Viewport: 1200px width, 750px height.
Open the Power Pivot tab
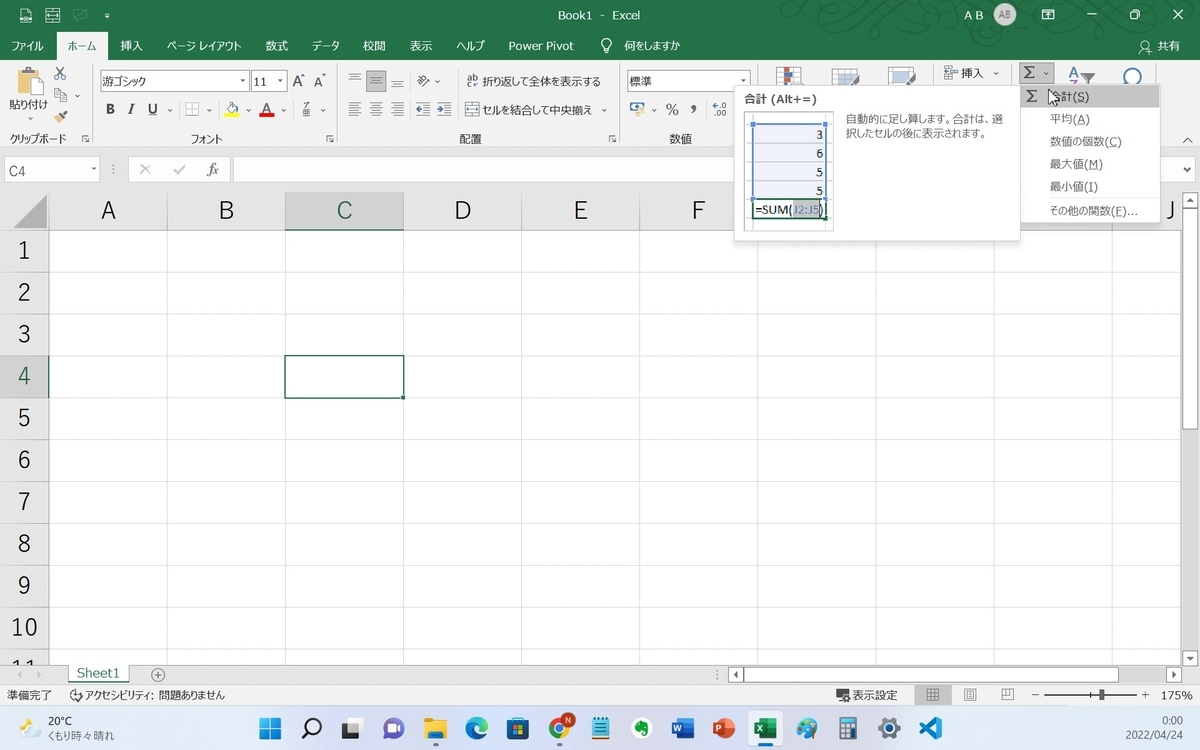(541, 46)
